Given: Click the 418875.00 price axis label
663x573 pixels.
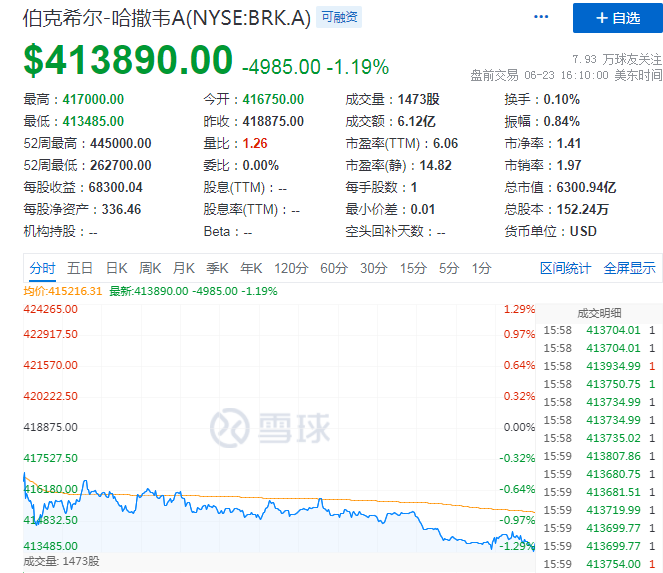Looking at the screenshot, I should (x=51, y=427).
